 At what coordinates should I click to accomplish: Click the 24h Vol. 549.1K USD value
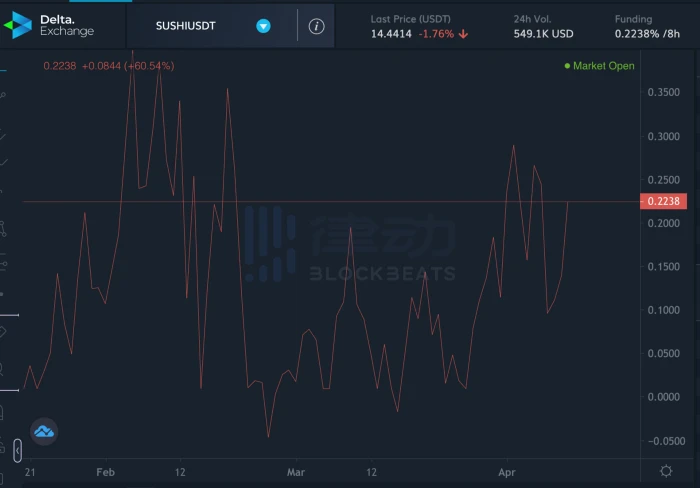[543, 34]
